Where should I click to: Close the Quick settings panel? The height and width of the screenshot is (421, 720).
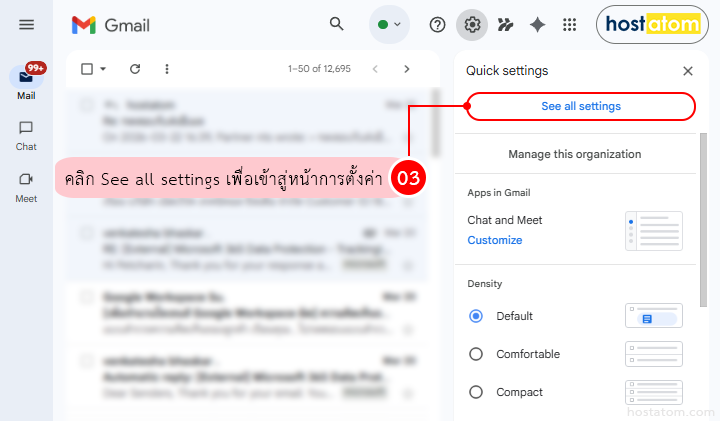687,71
